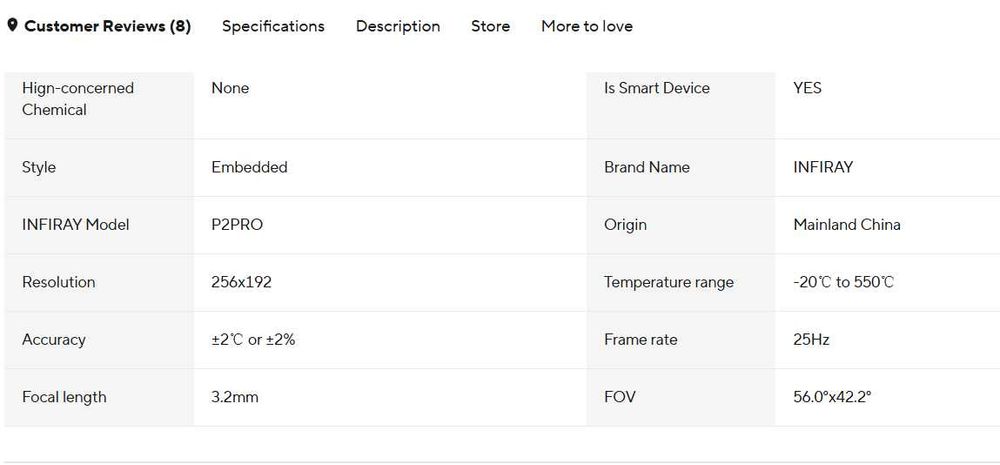
Task: Click the Mainland China origin value
Action: click(x=847, y=225)
